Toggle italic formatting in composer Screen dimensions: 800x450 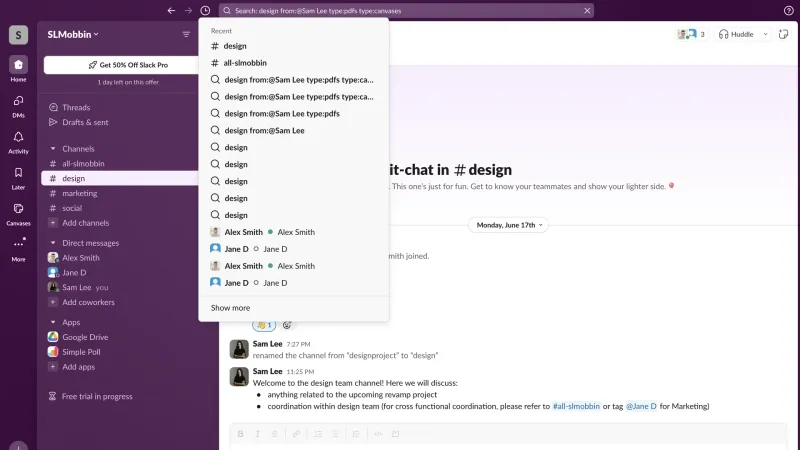click(x=258, y=434)
